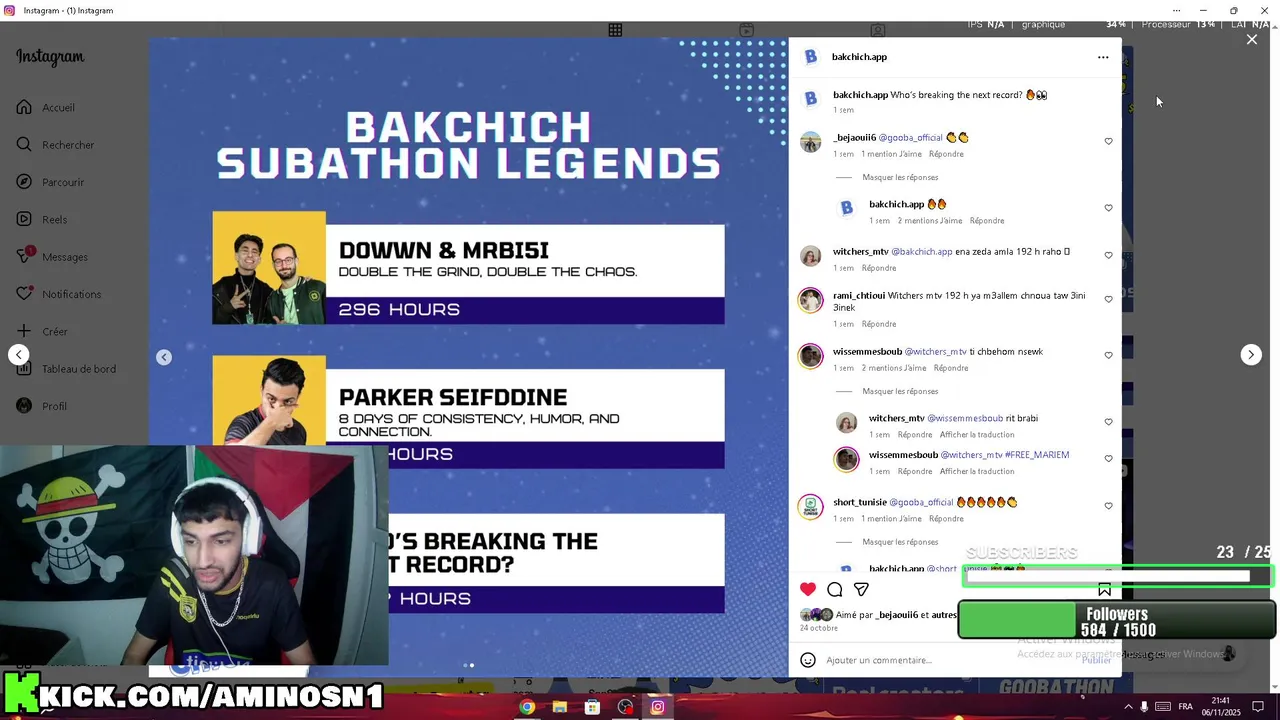Unlike the post with the red heart

click(808, 589)
